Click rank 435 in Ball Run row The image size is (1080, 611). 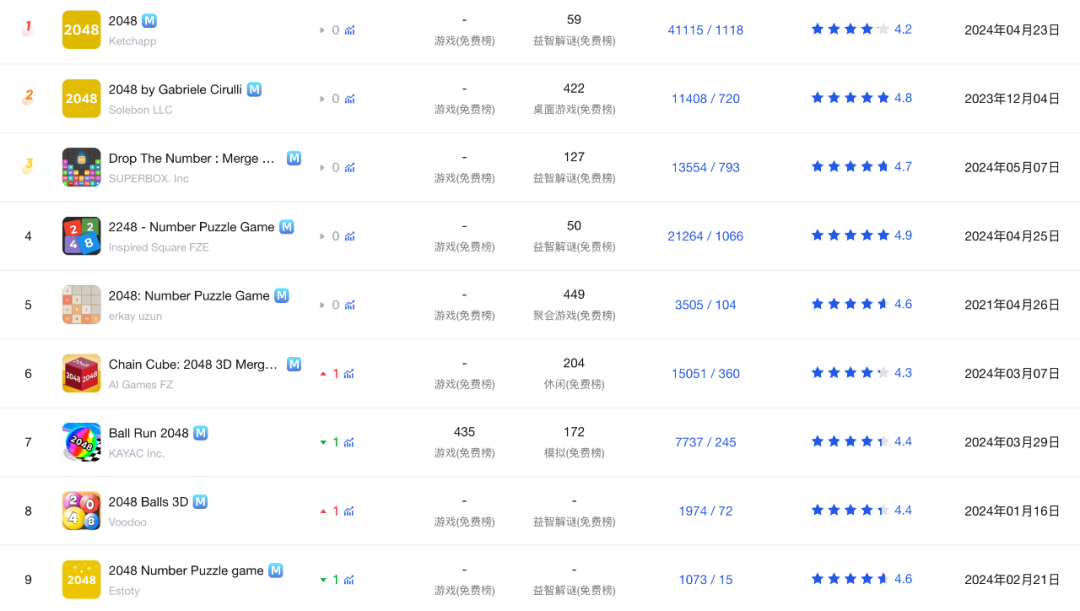tap(464, 432)
